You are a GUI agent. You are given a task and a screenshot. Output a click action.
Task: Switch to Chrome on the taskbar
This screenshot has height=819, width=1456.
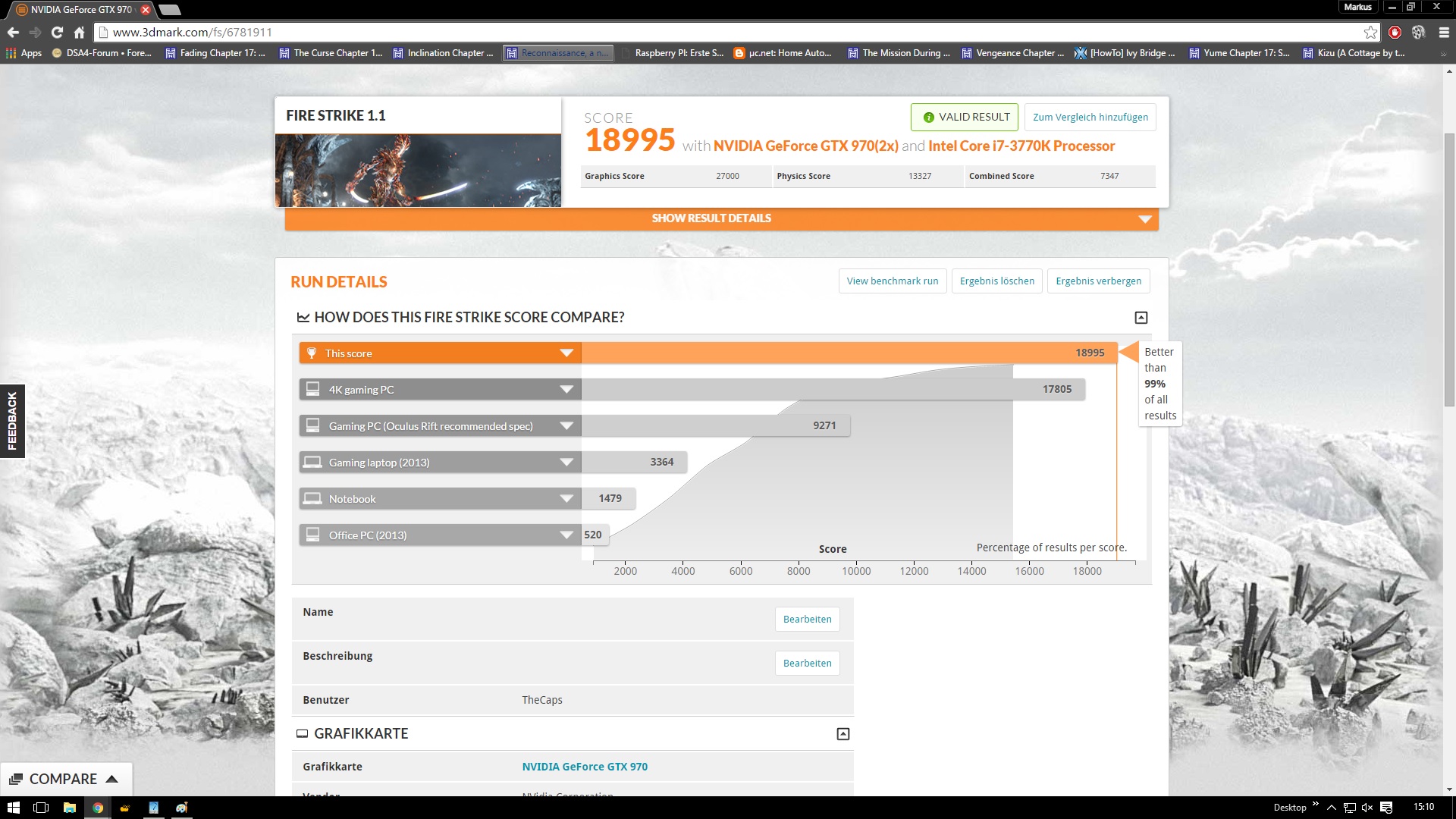(98, 808)
